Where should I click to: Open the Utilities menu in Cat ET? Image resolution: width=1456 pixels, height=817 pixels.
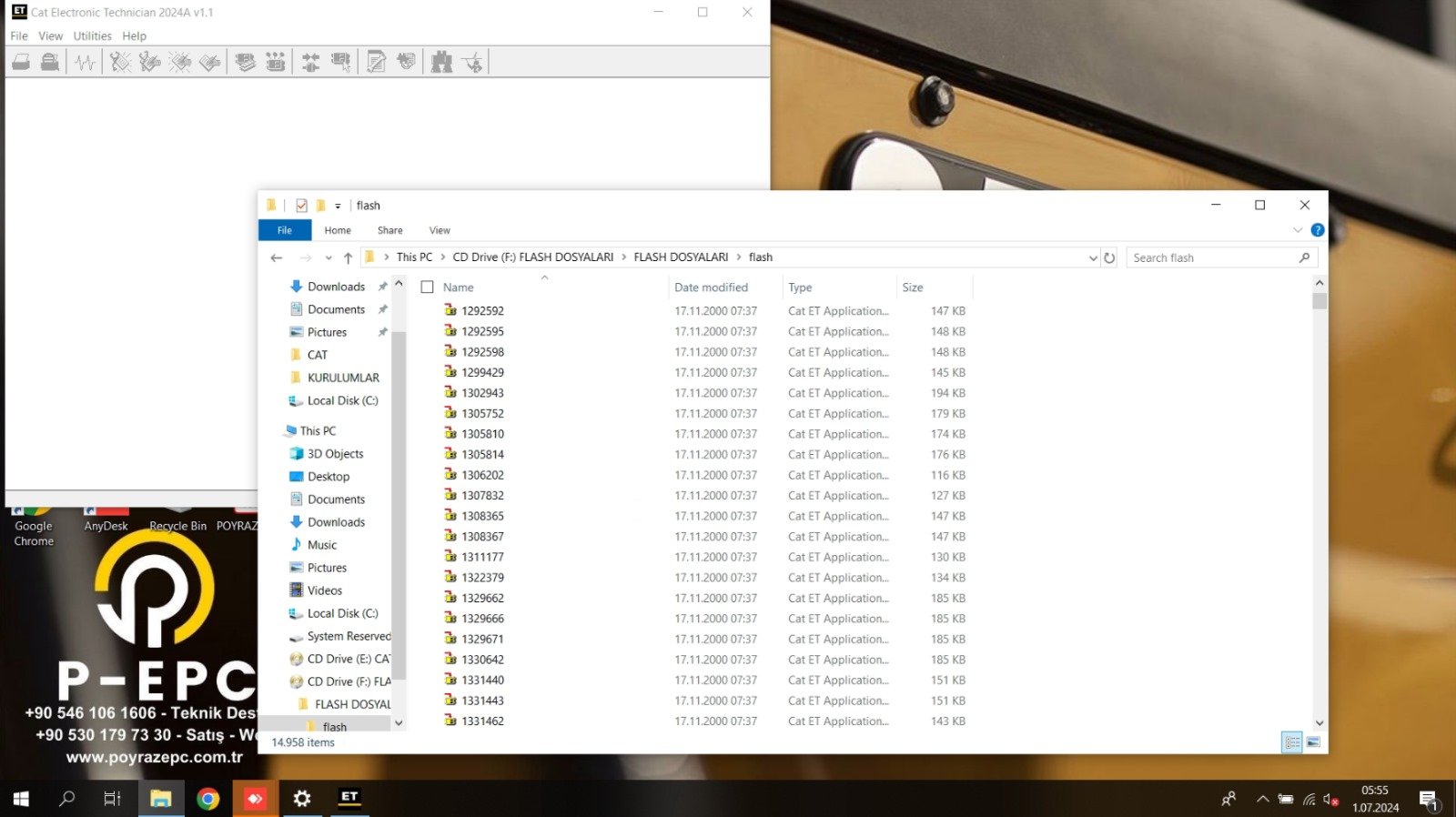tap(93, 36)
